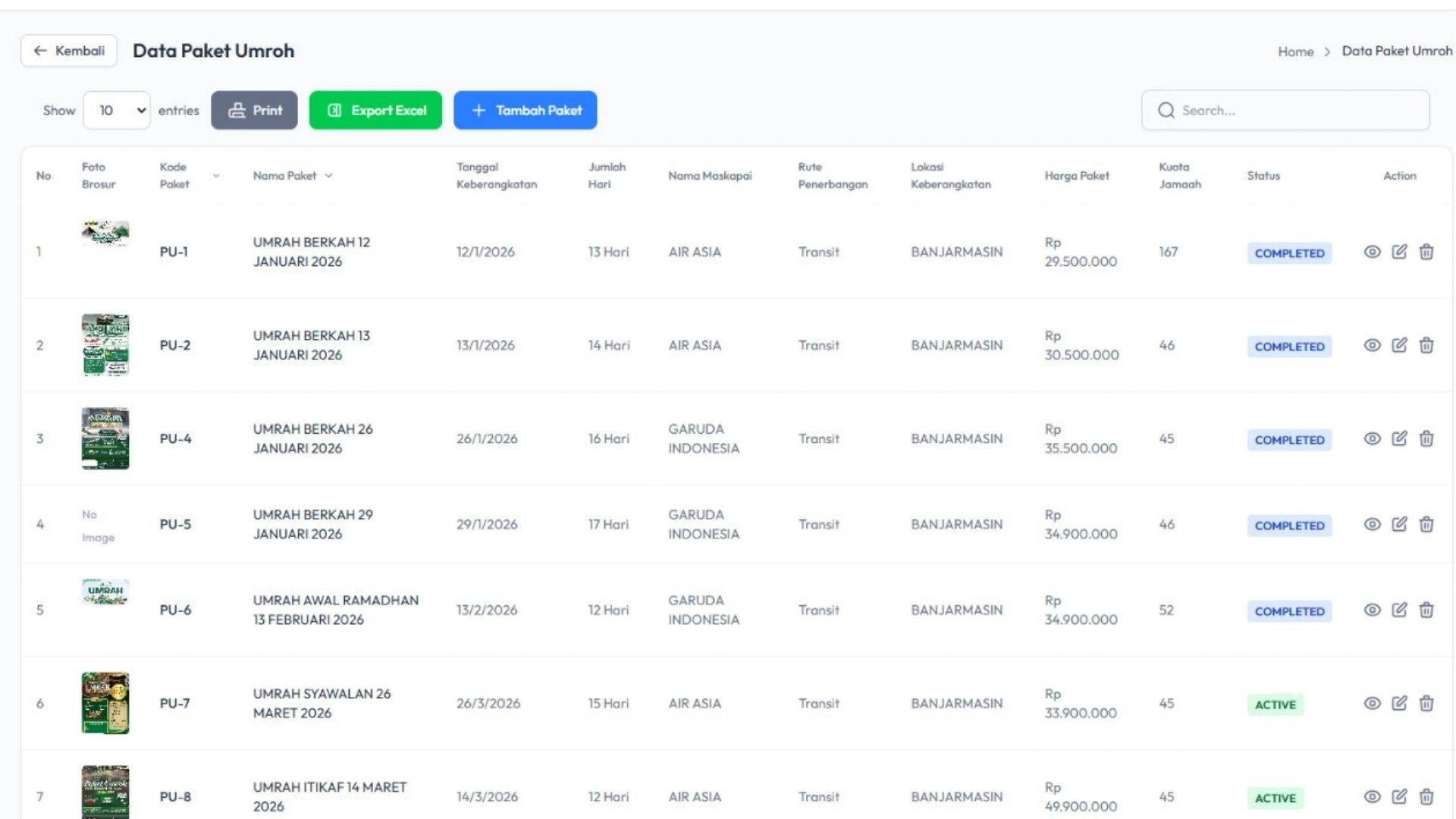1456x819 pixels.
Task: Delete the PU-2 package via its trash icon
Action: click(1426, 345)
